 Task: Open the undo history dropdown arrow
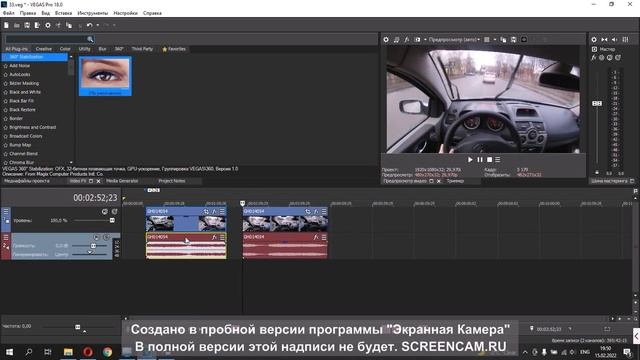tap(98, 25)
